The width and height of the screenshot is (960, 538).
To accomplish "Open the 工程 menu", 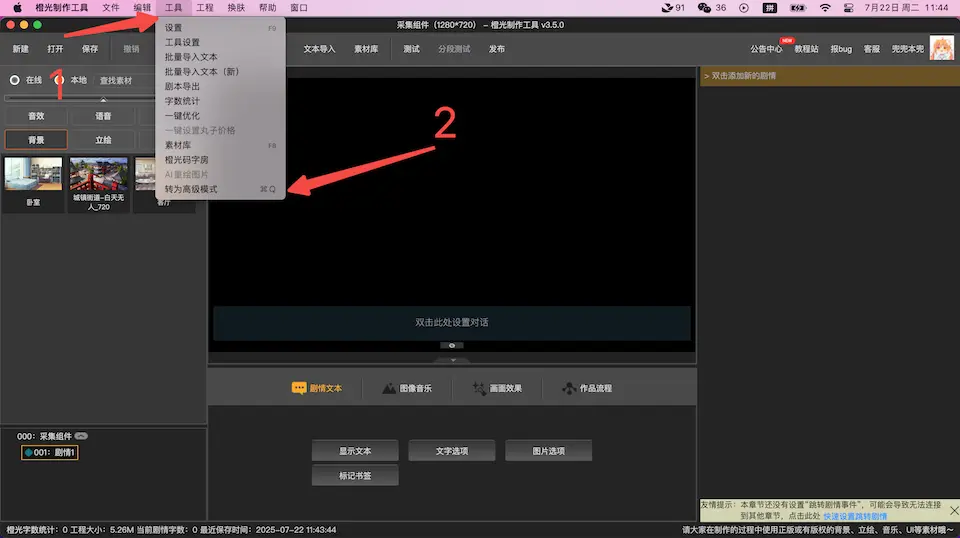I will click(204, 8).
